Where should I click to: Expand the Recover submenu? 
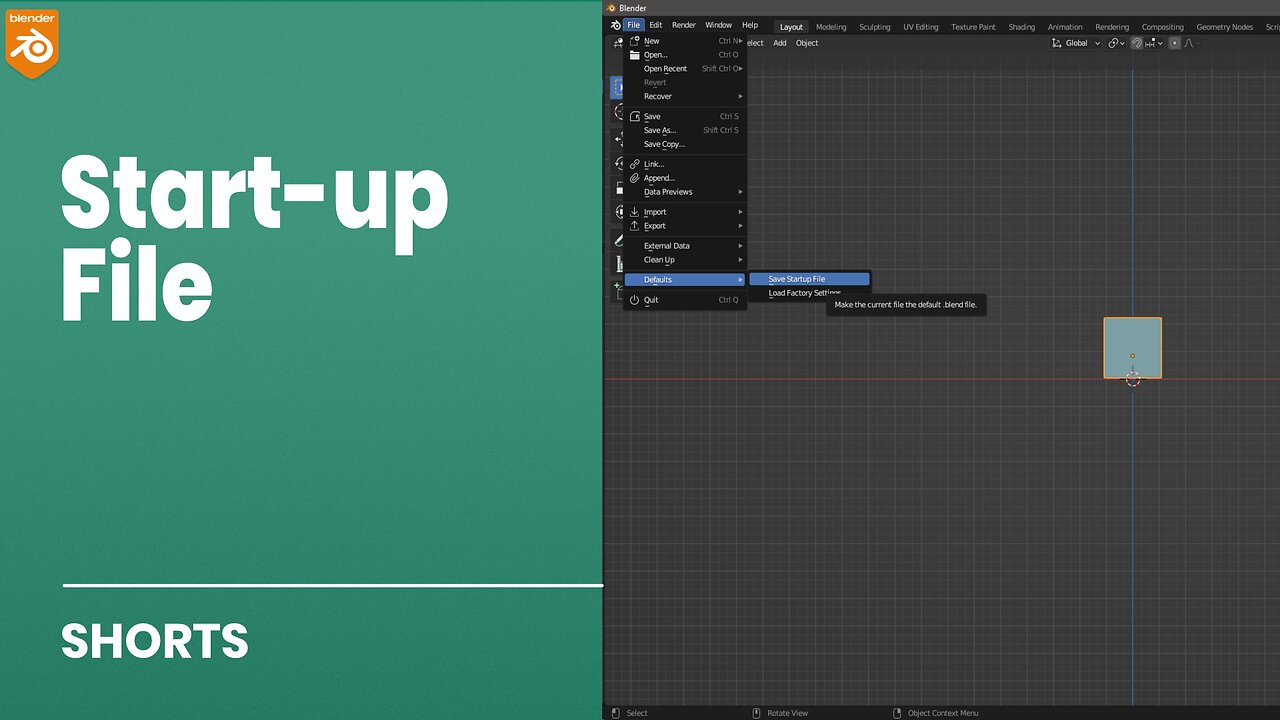tap(685, 96)
